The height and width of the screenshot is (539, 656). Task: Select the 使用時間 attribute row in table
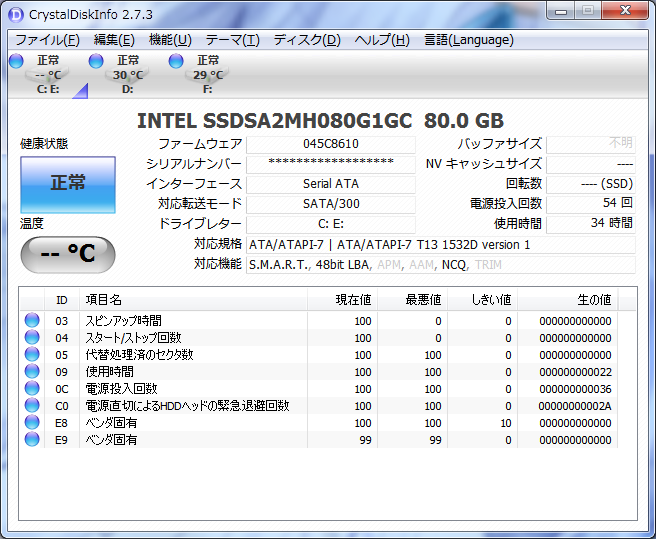[x=319, y=372]
